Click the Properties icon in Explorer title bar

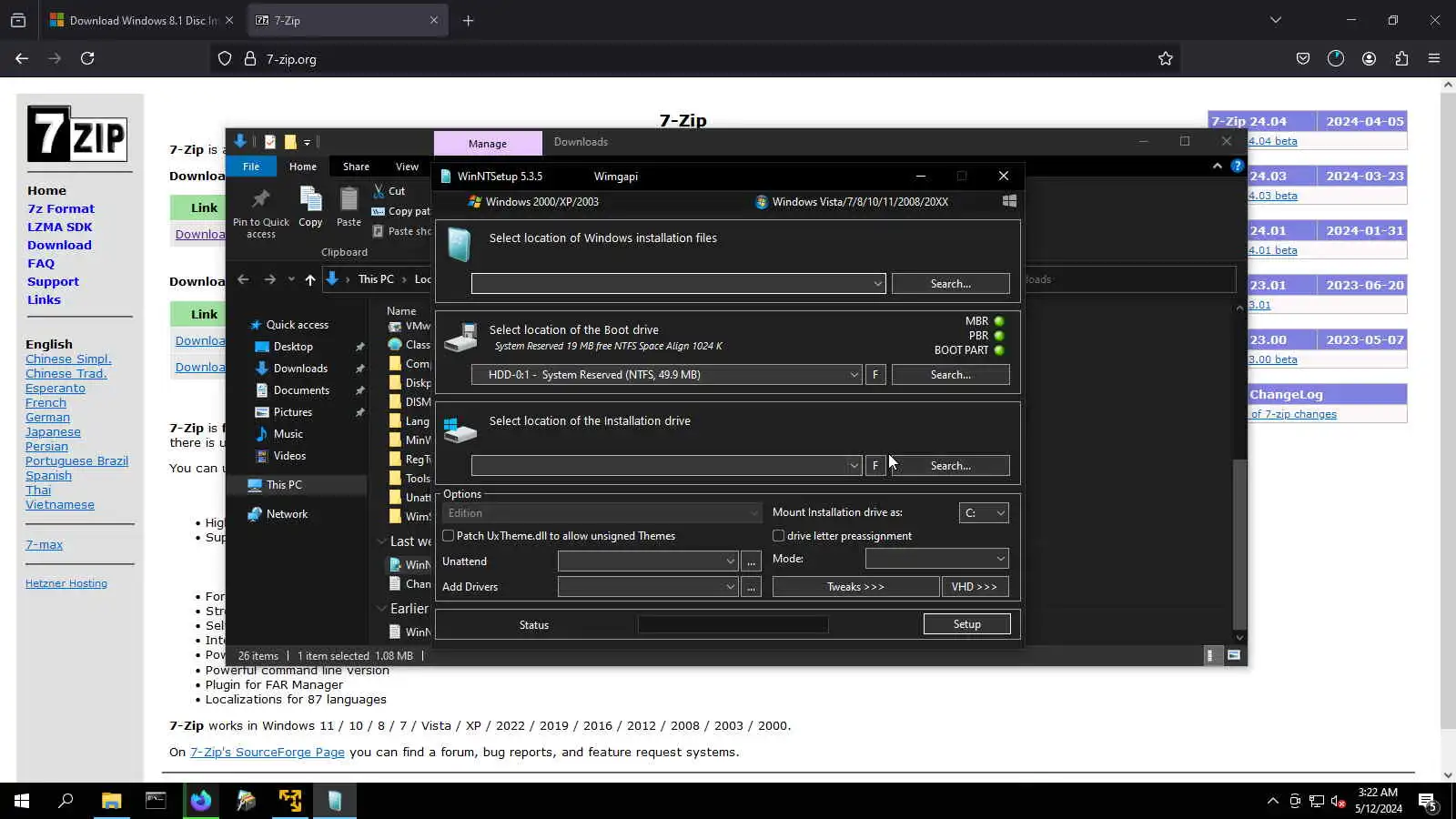tap(270, 142)
